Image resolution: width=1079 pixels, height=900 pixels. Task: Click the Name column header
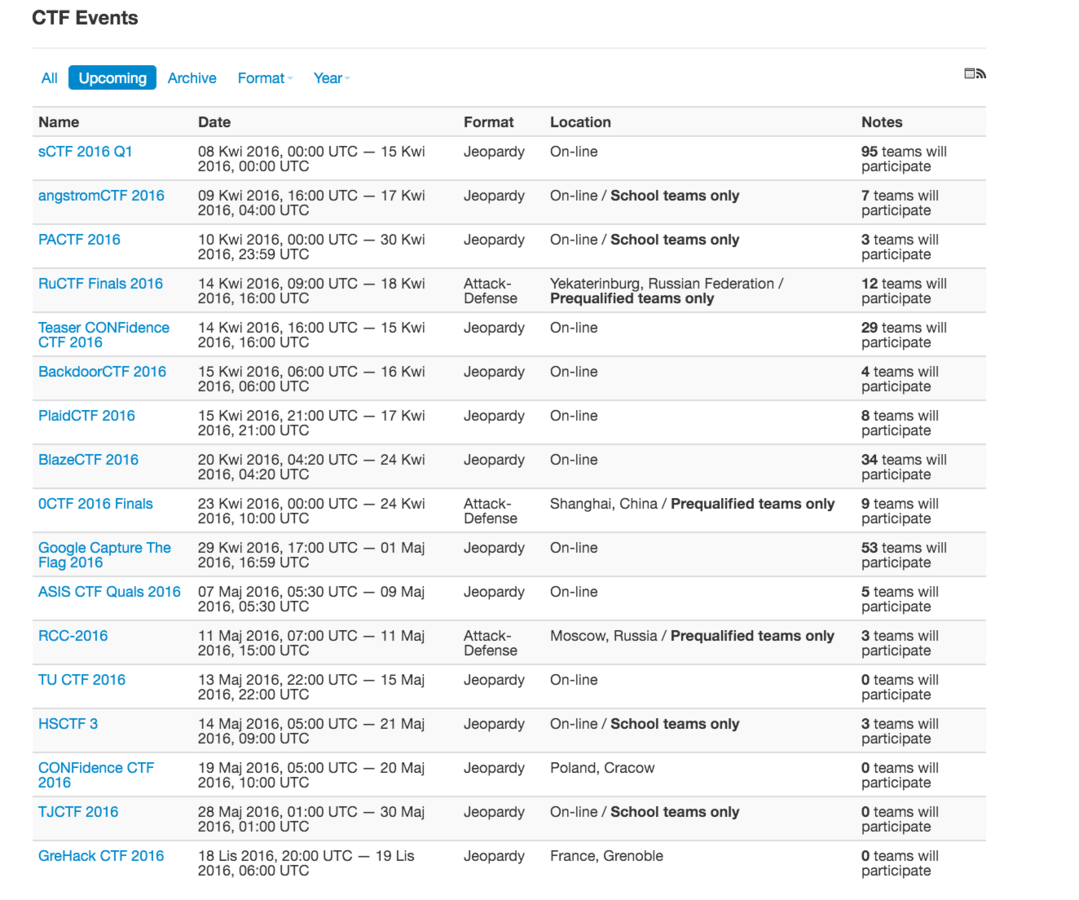click(x=58, y=122)
